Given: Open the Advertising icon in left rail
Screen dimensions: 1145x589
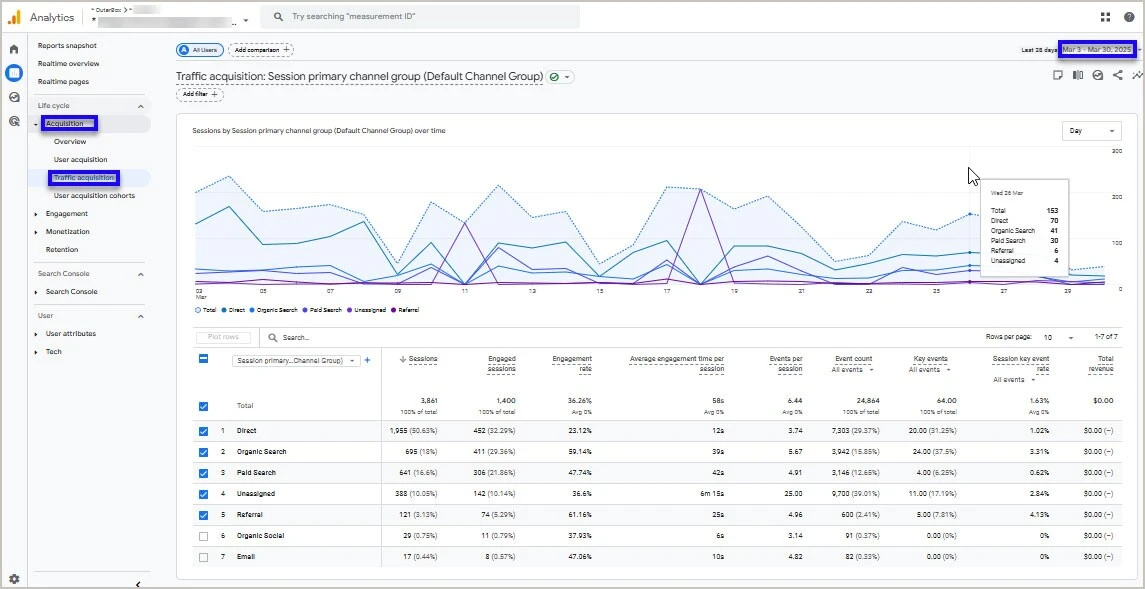Looking at the screenshot, I should (14, 121).
